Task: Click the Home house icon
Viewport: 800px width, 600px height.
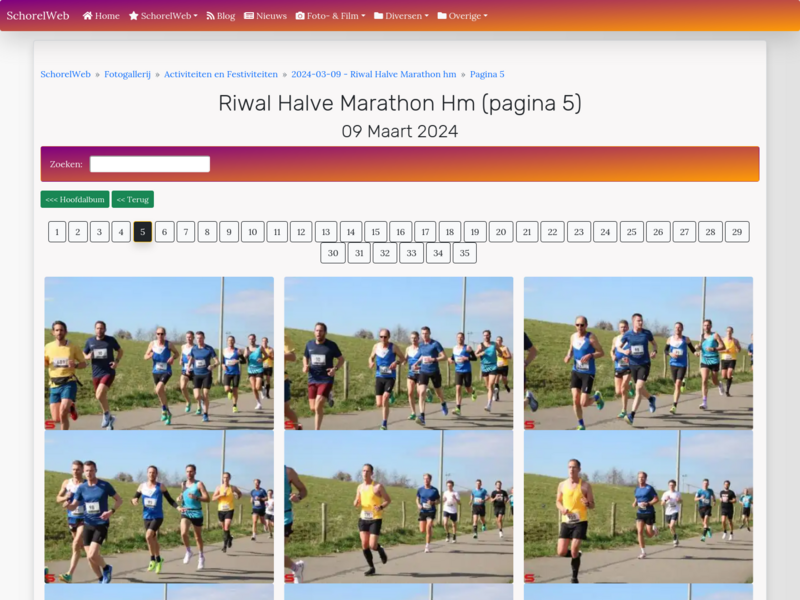Action: click(x=87, y=16)
